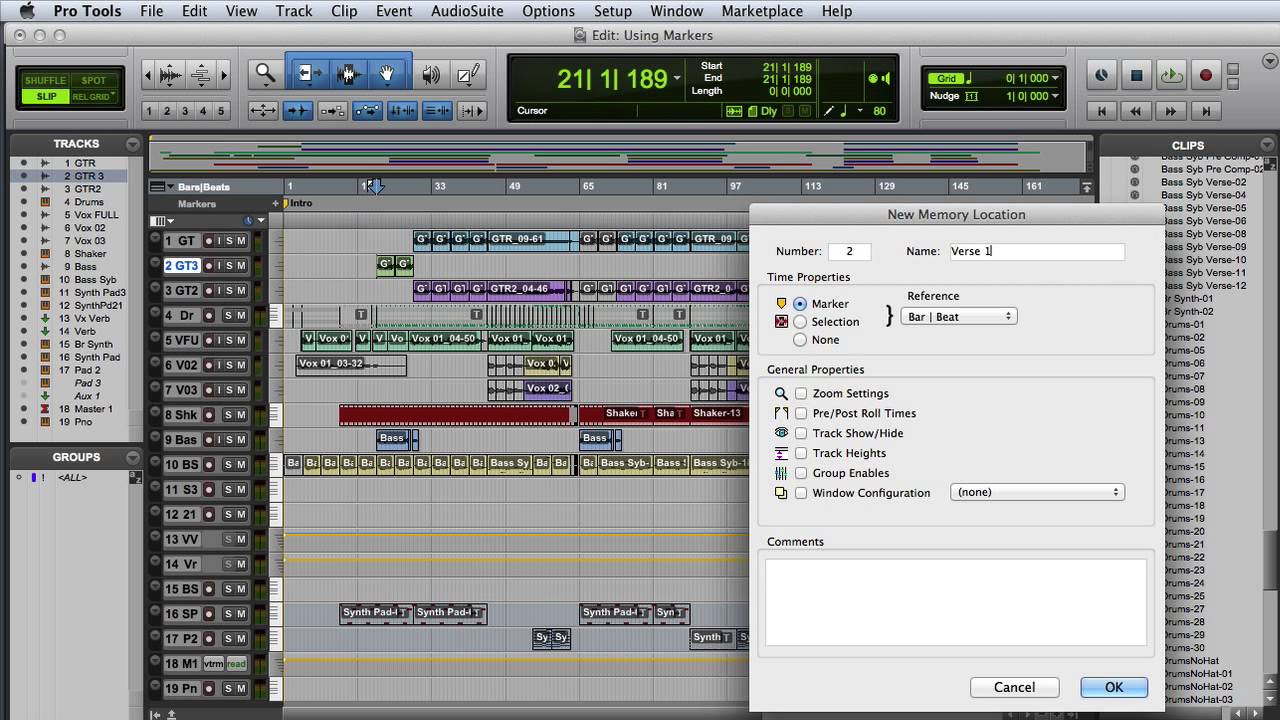Toggle Automation Follows Edit button
This screenshot has width=1280, height=720.
(367, 111)
